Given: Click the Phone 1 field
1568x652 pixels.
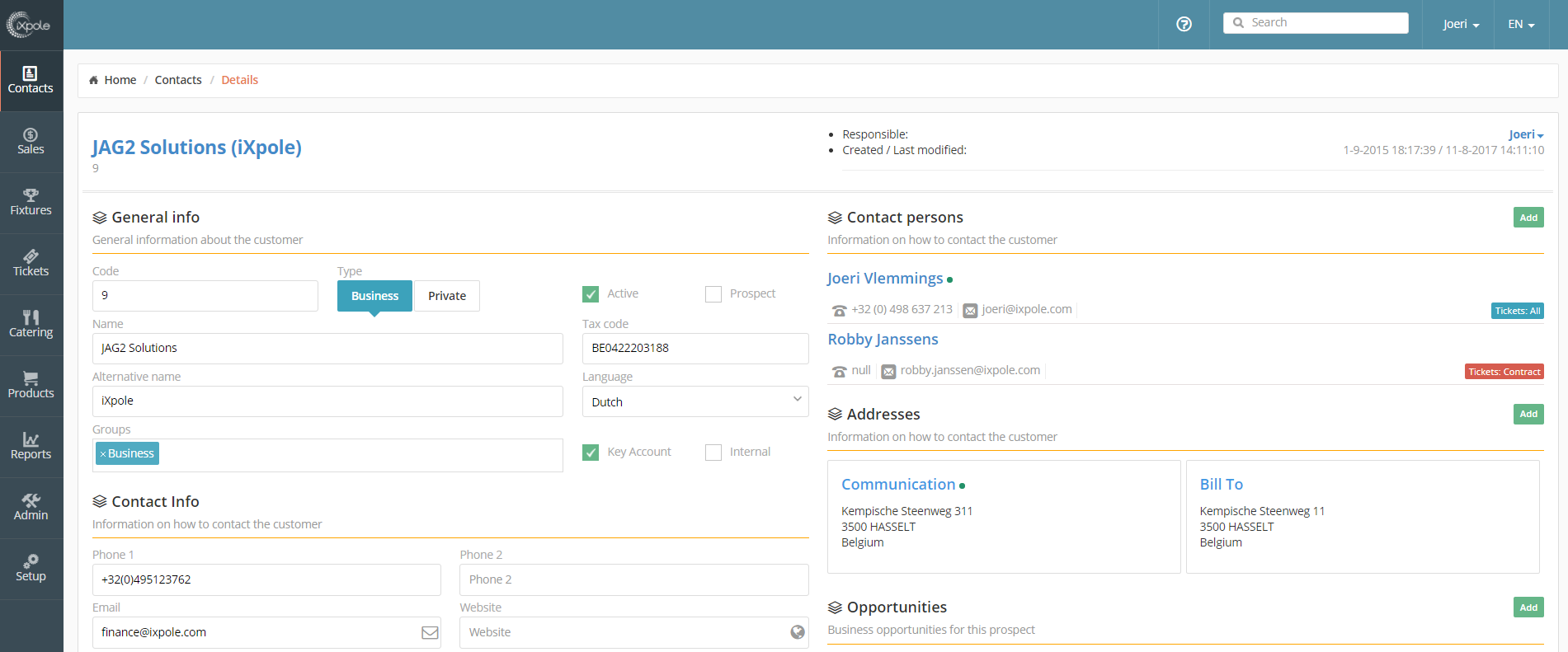Looking at the screenshot, I should [x=266, y=579].
